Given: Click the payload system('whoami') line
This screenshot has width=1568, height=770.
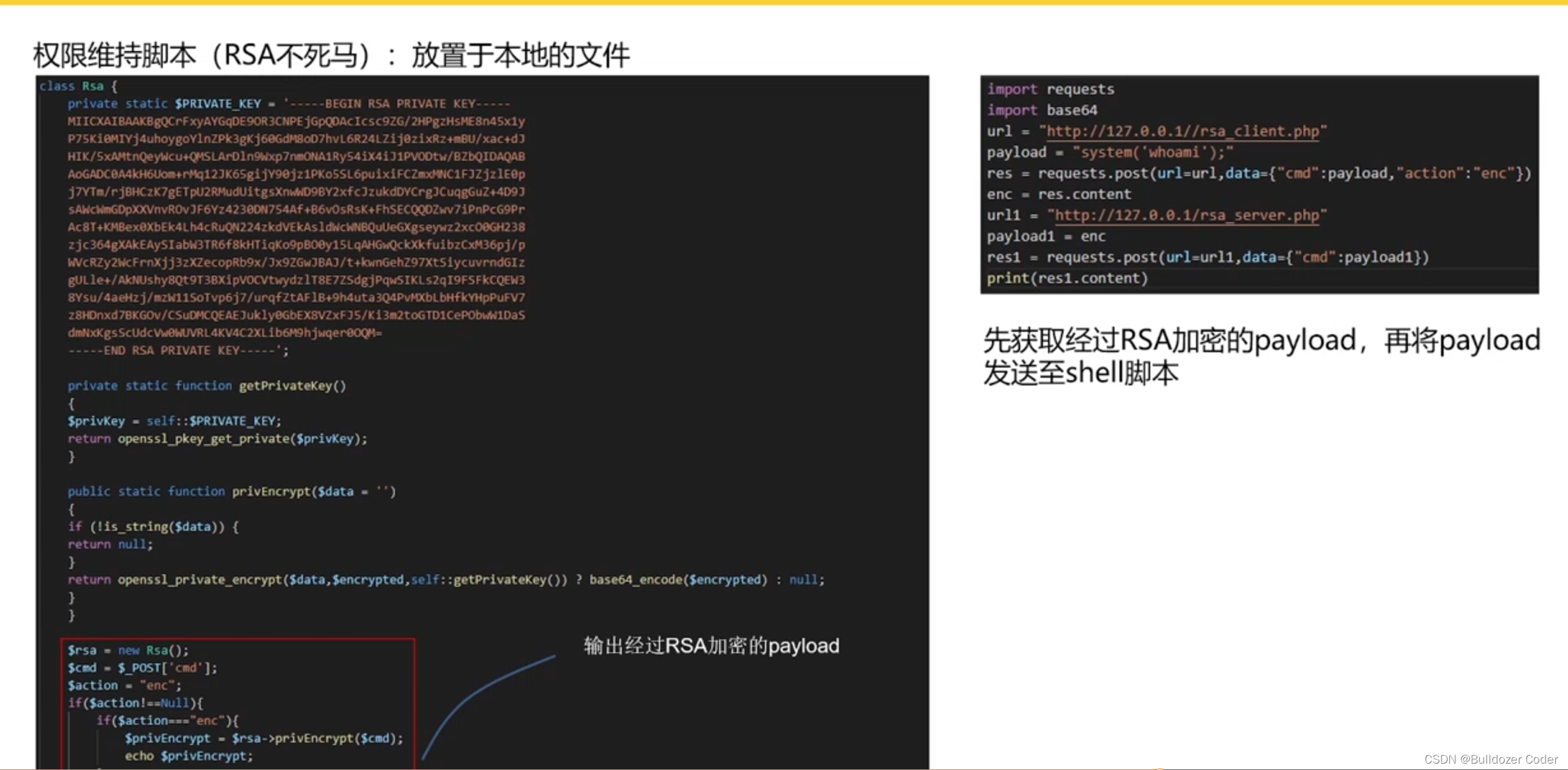Looking at the screenshot, I should coord(1109,152).
